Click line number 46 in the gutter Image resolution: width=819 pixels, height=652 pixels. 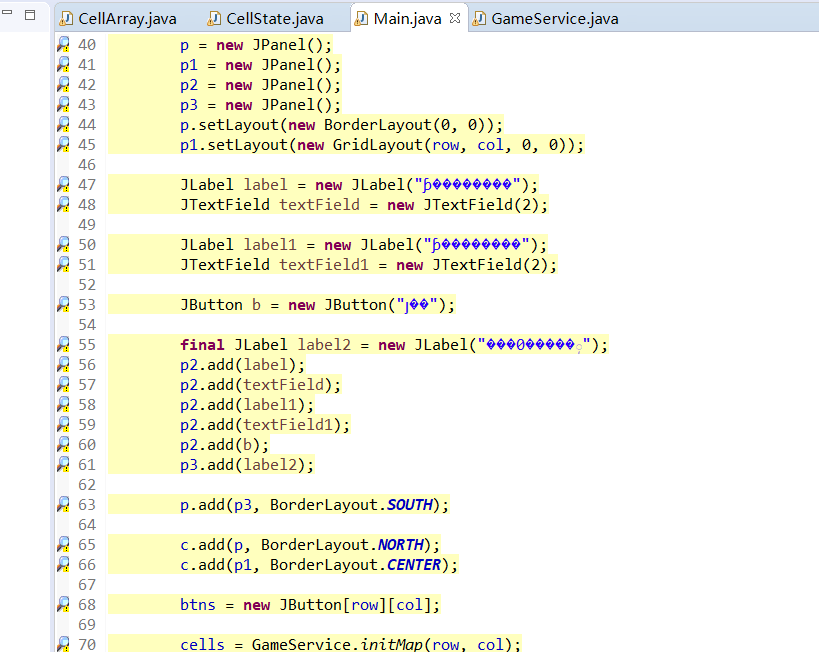[87, 165]
